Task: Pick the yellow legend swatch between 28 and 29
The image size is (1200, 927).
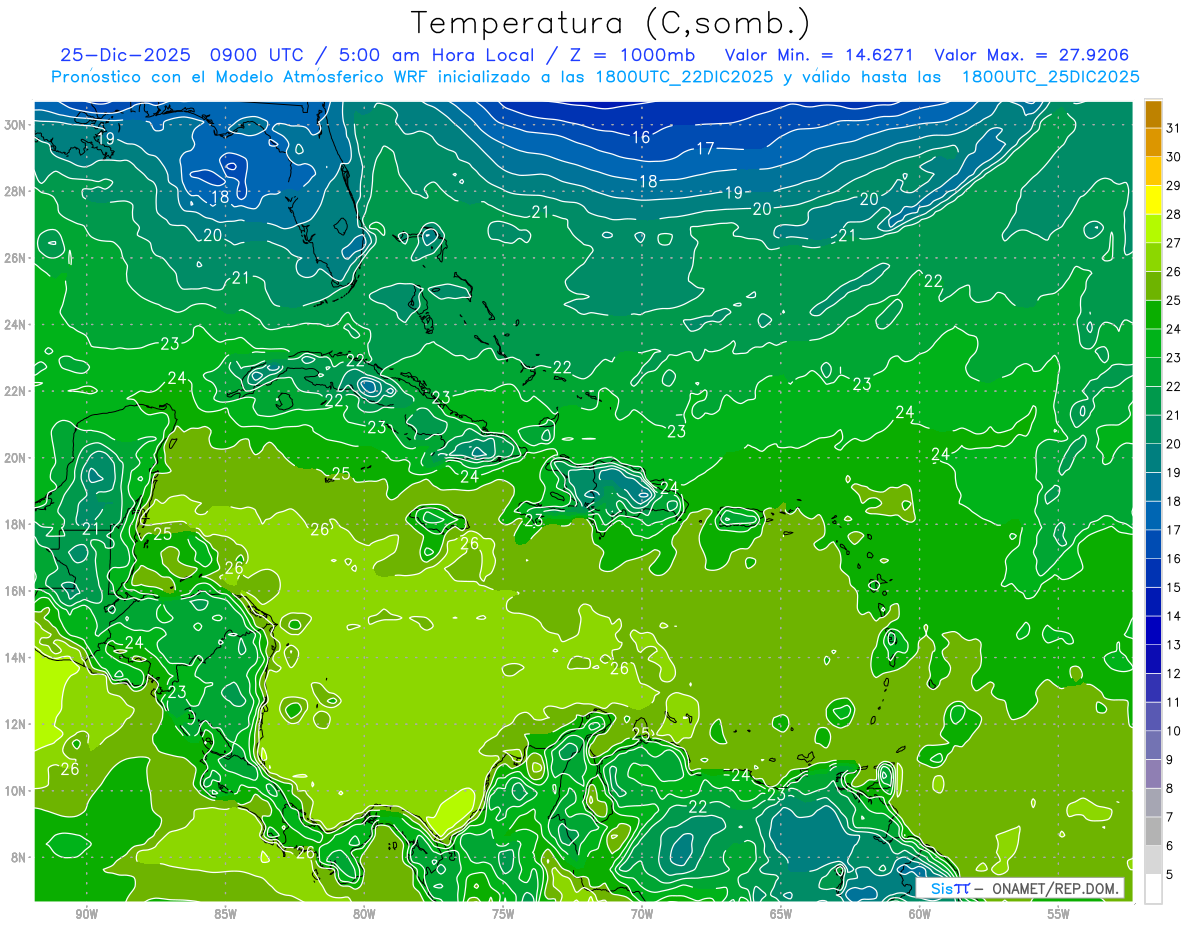Action: click(1153, 200)
